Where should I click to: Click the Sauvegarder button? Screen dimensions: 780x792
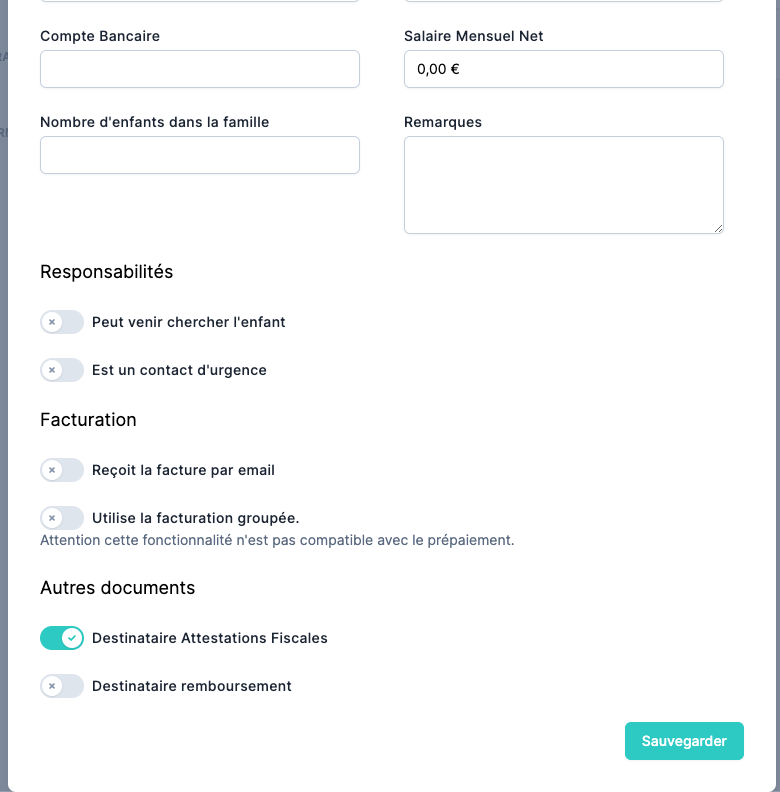684,741
